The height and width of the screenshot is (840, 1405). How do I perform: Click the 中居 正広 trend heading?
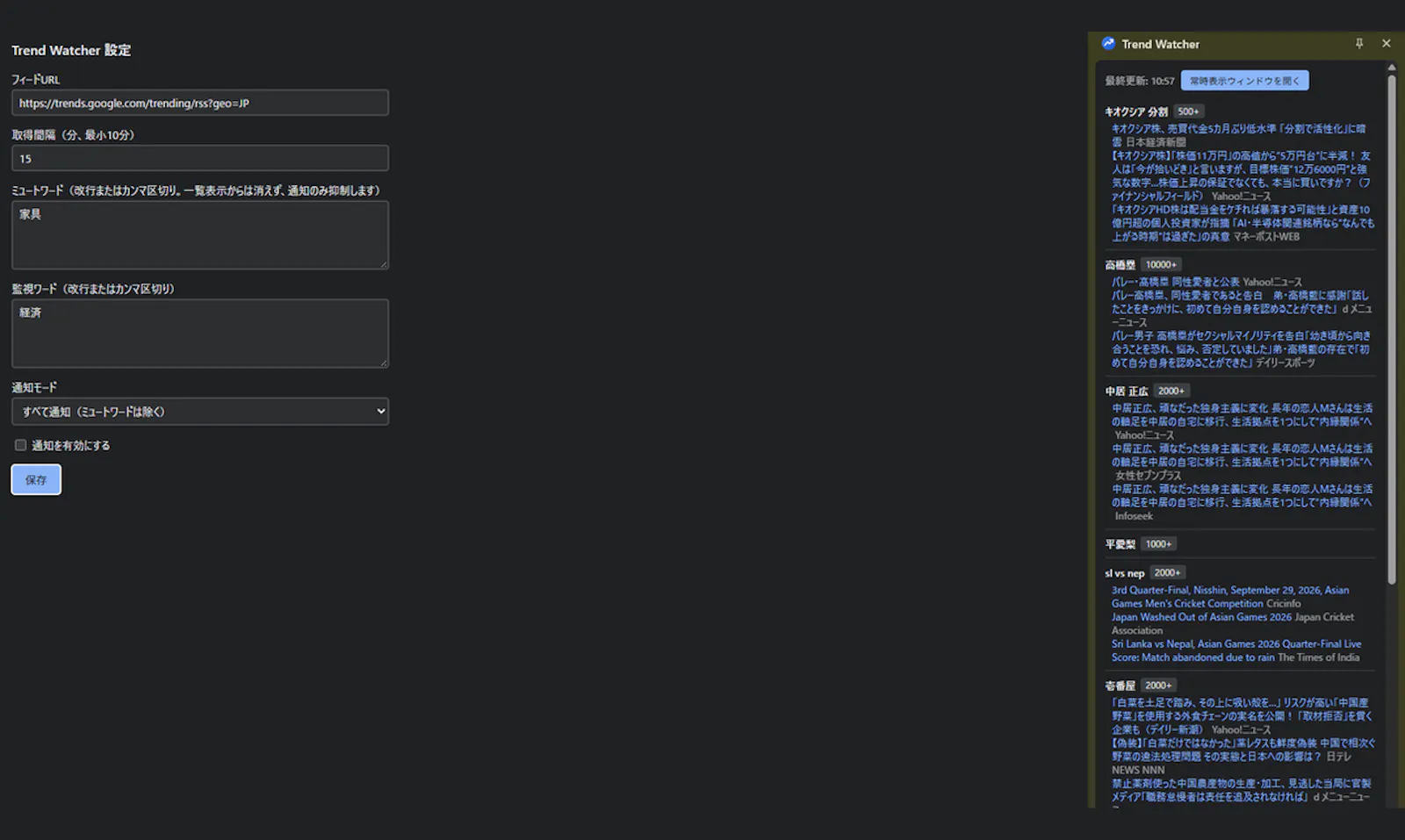point(1127,391)
